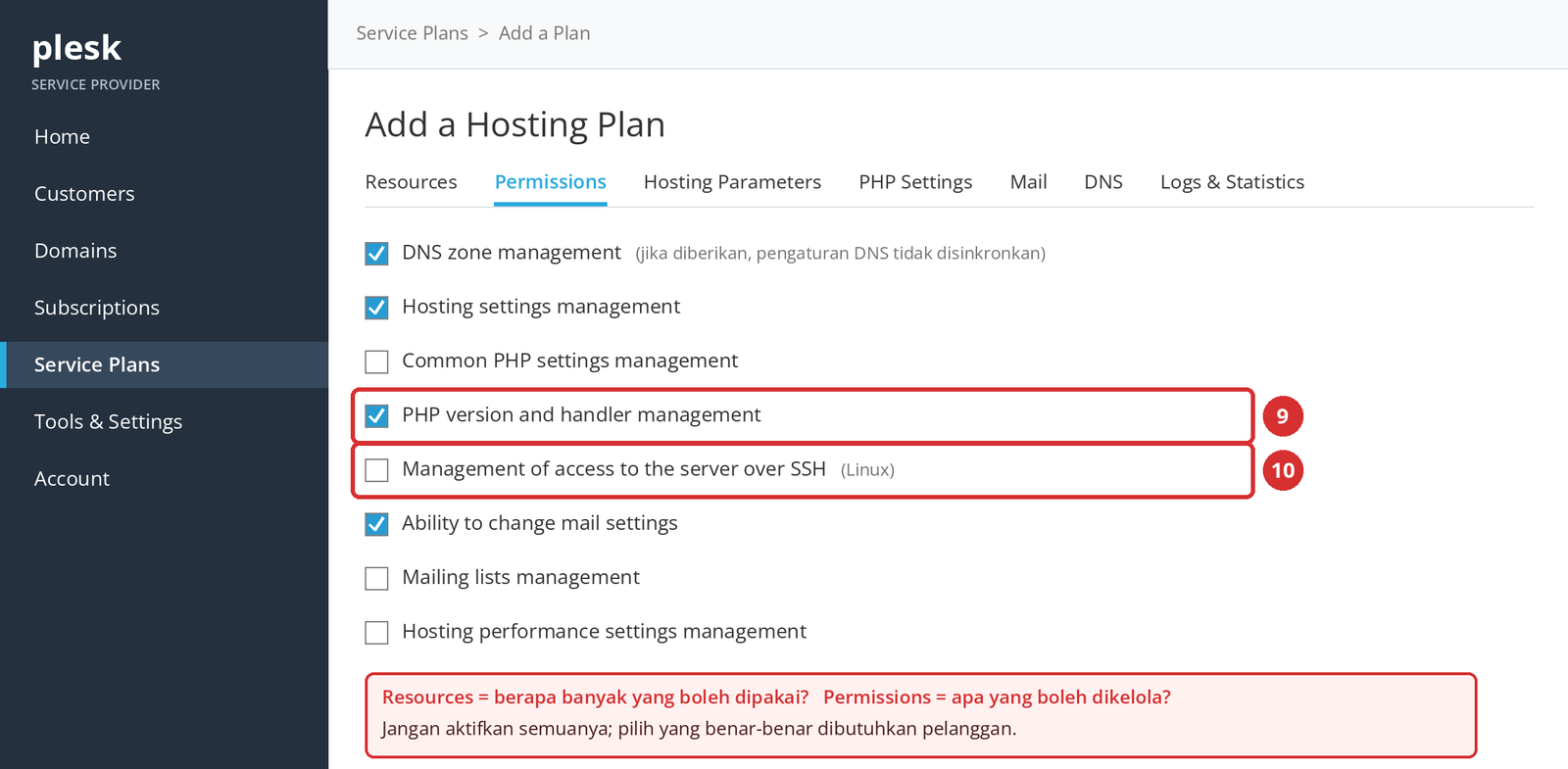Screen dimensions: 1568x769
Task: Open the DNS tab
Action: click(x=1103, y=182)
